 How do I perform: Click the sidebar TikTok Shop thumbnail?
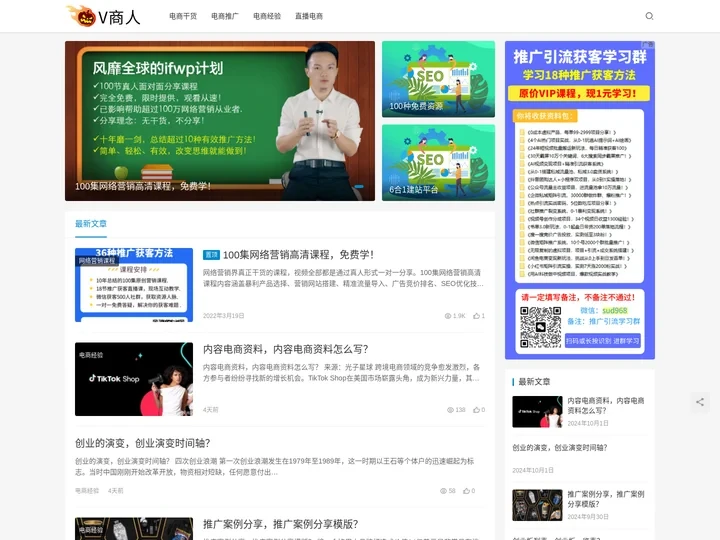[537, 412]
